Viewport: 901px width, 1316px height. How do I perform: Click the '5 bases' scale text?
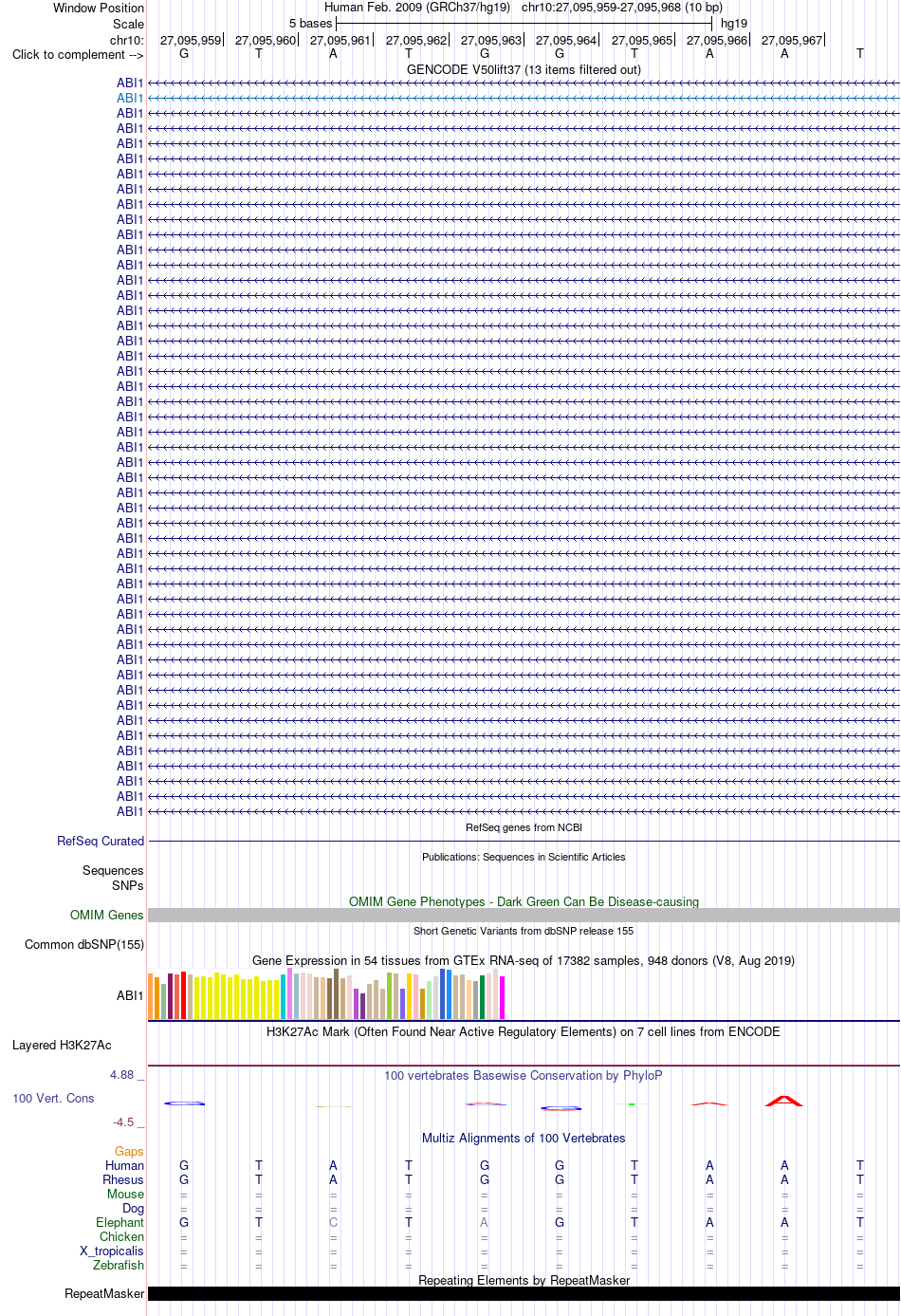point(310,24)
